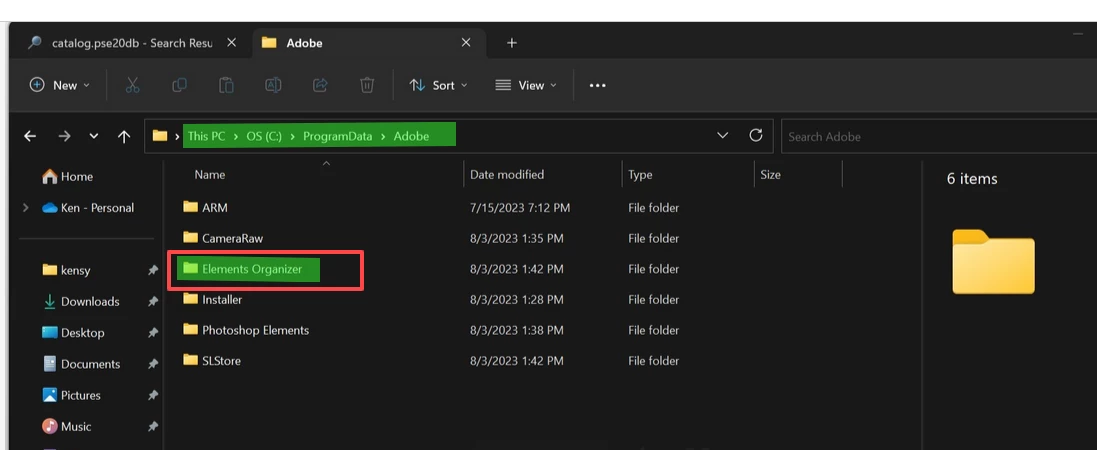Open the Sort dropdown
The image size is (1097, 450).
point(439,85)
